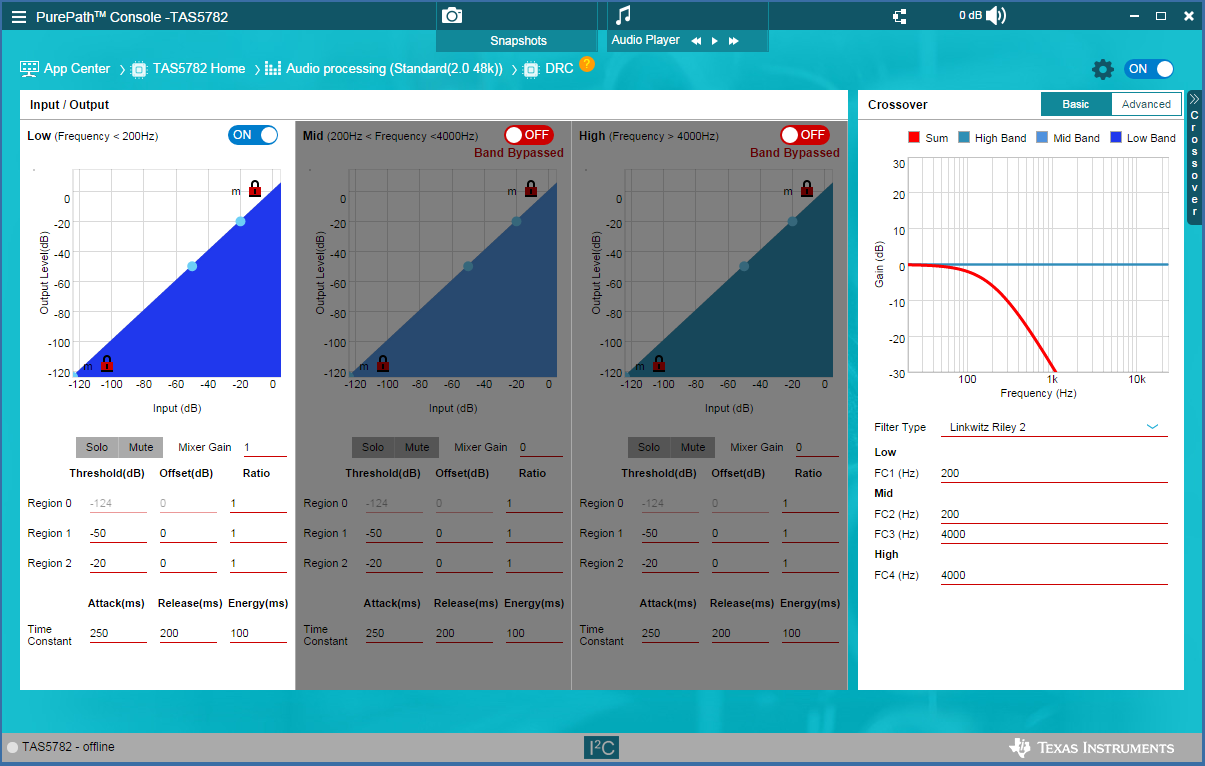
Task: Click Low band Attack time field
Action: click(x=118, y=633)
